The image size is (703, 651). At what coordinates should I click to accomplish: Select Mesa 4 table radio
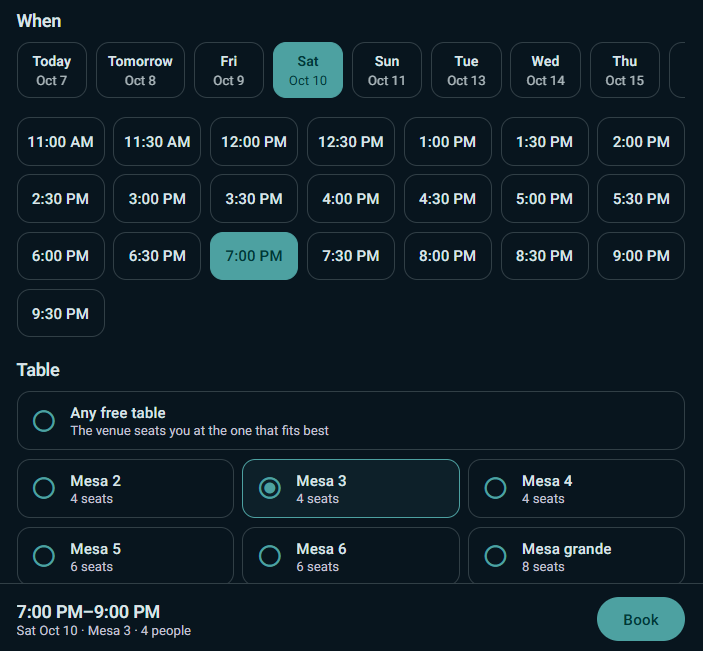(576, 488)
